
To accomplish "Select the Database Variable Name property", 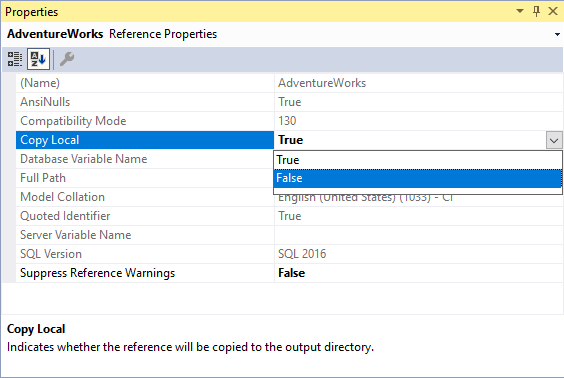I will (x=145, y=159).
